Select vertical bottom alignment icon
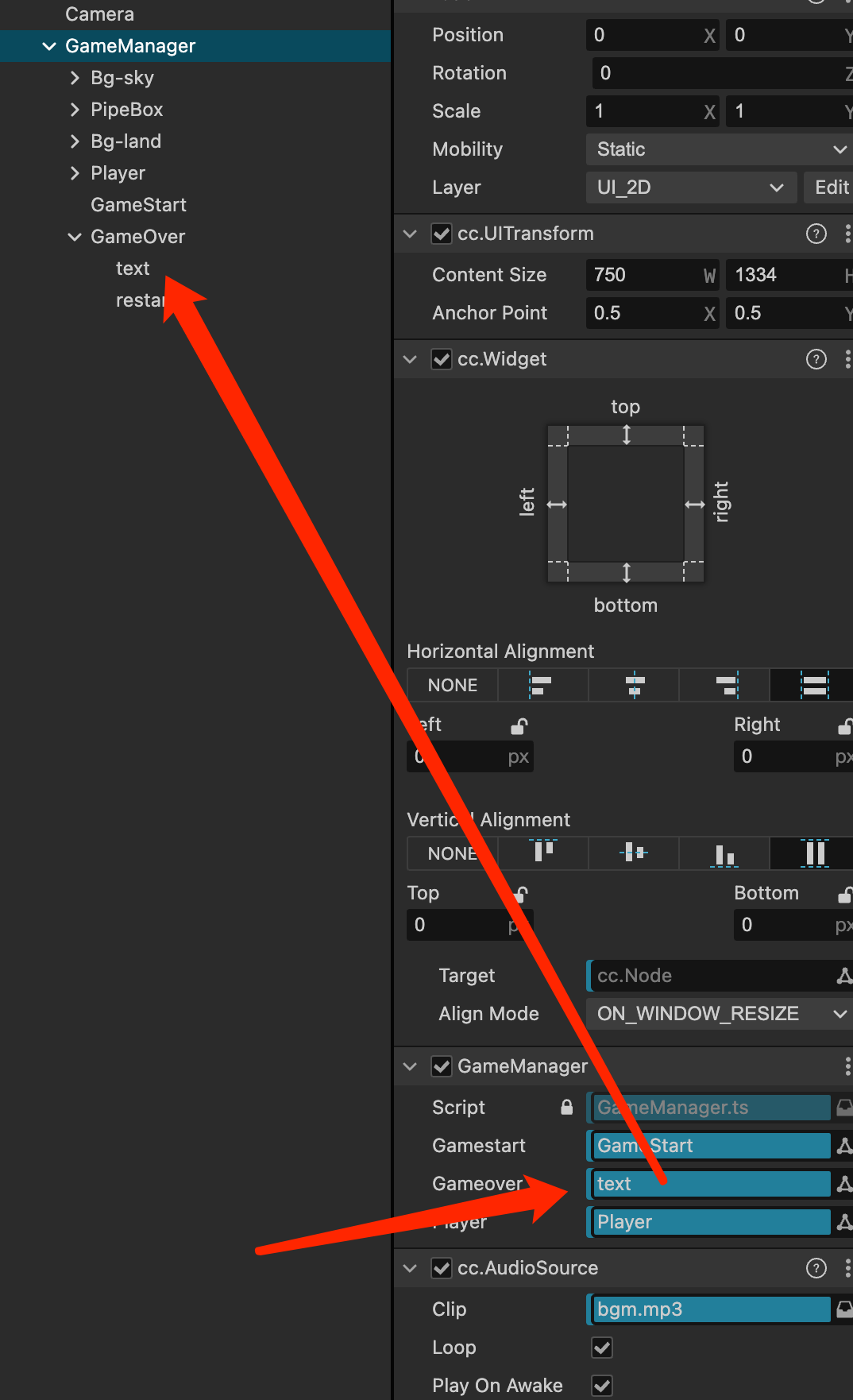 pyautogui.click(x=724, y=853)
